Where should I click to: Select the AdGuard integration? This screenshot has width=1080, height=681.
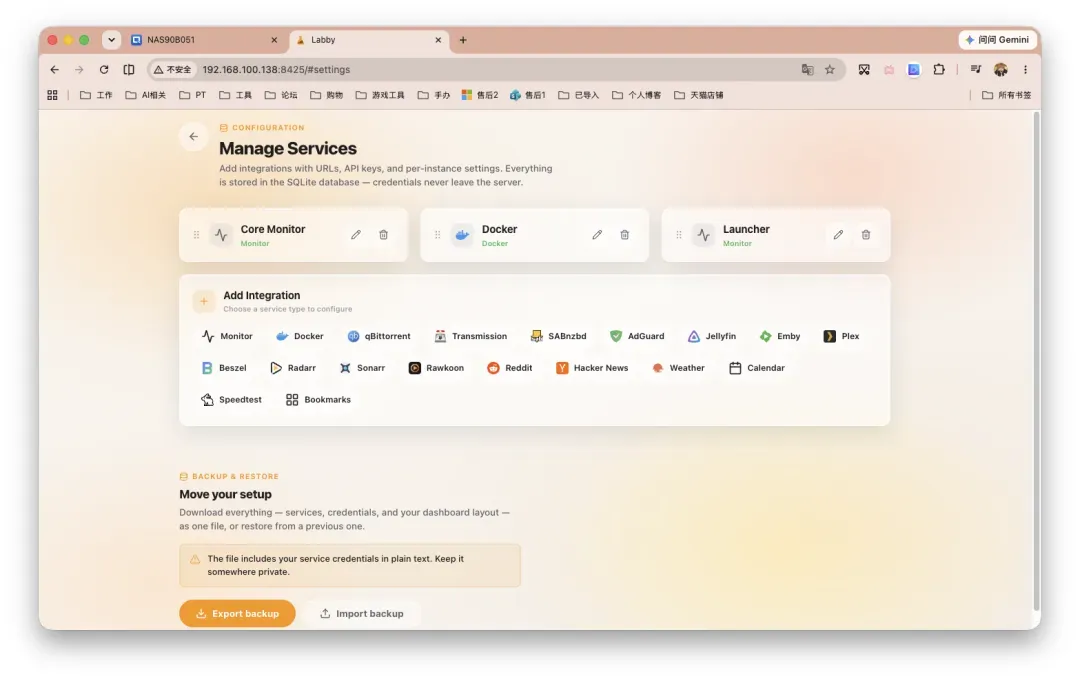(x=637, y=336)
